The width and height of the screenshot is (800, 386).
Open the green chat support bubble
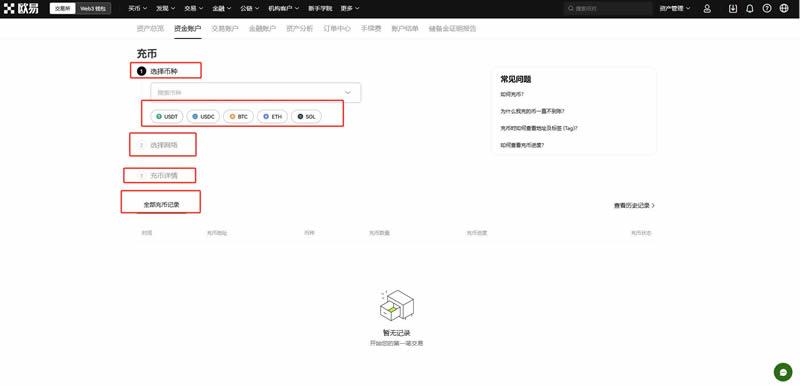click(x=783, y=372)
